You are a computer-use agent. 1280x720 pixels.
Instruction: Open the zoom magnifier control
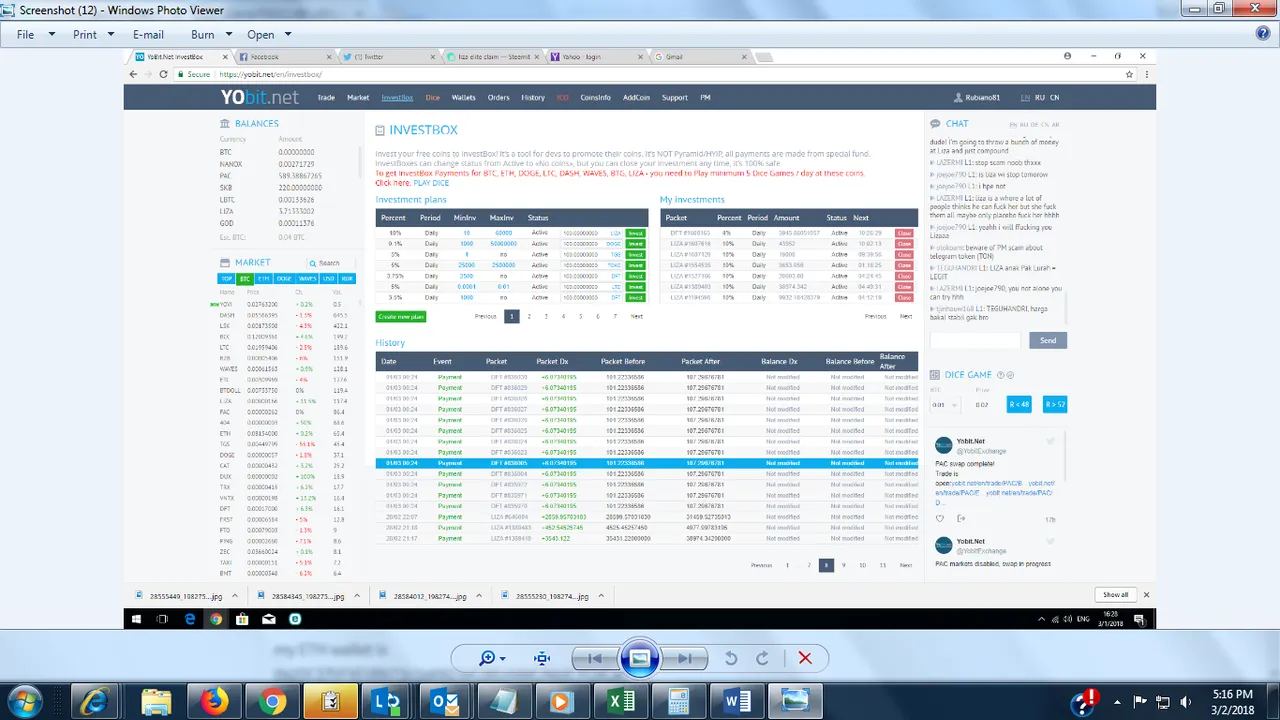[487, 658]
